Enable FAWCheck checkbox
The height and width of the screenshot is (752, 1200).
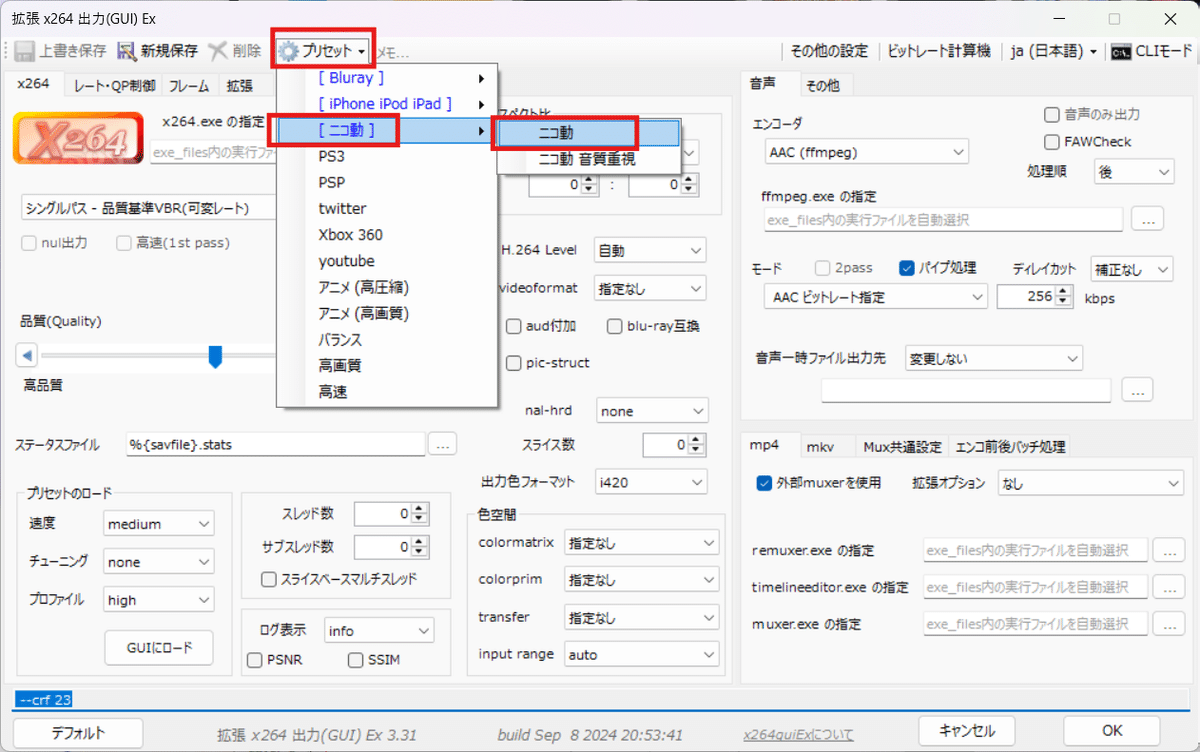(x=1052, y=142)
